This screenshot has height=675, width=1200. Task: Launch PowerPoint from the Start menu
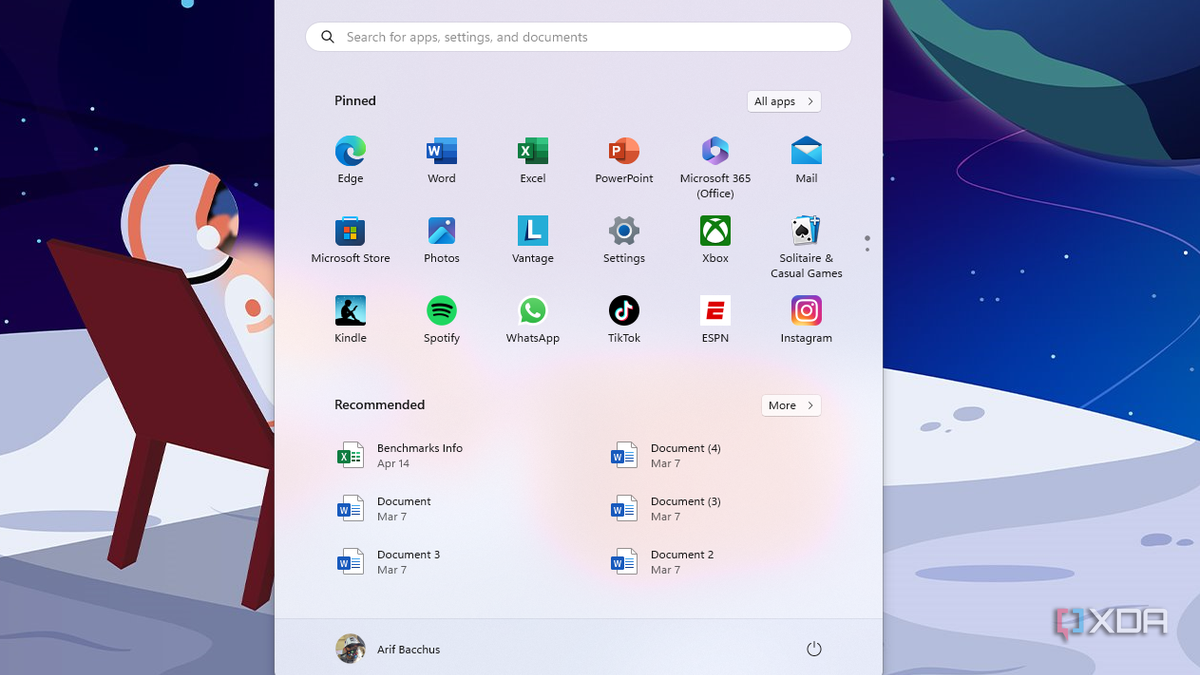coord(624,160)
